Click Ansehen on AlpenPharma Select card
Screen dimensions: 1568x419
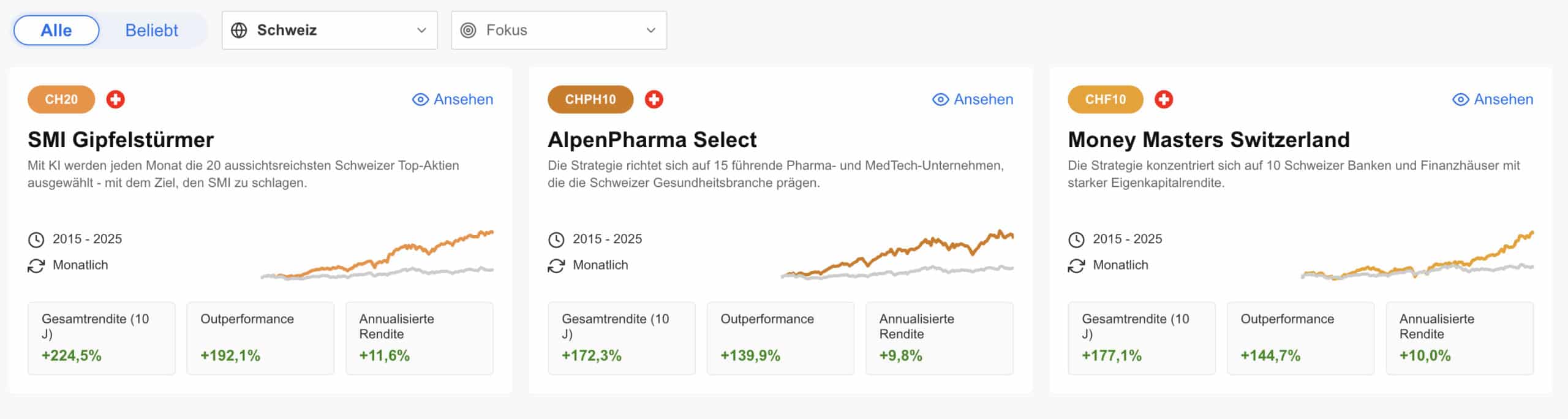(x=973, y=99)
